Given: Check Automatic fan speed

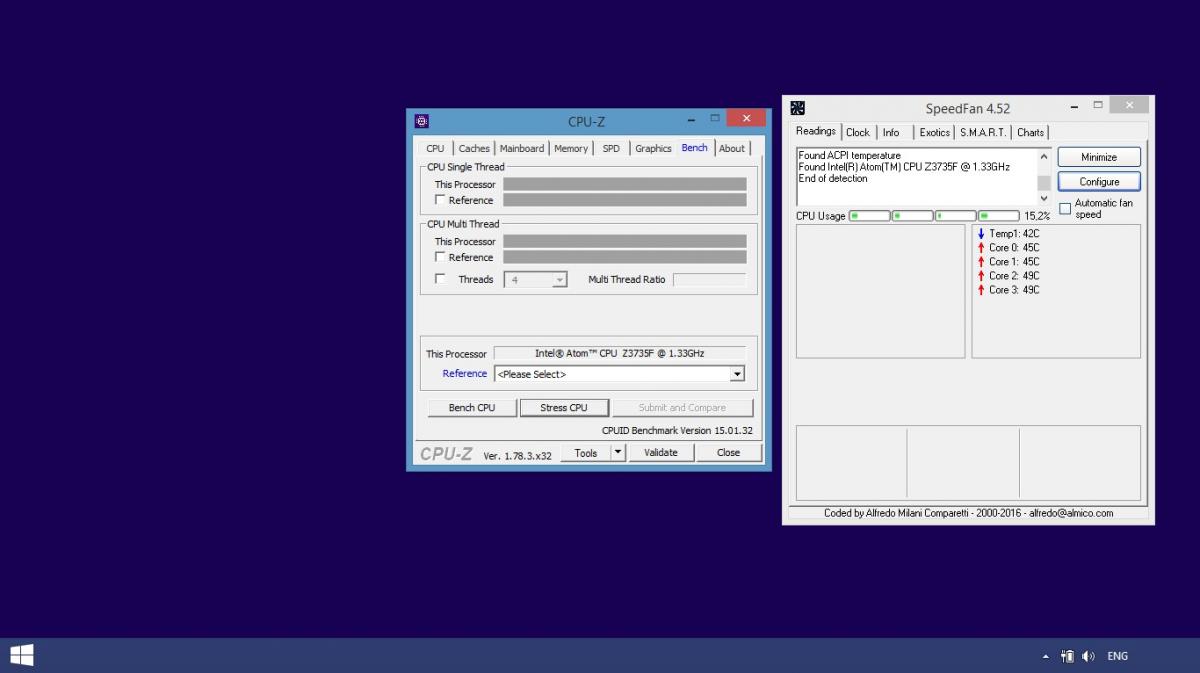Looking at the screenshot, I should coord(1065,209).
